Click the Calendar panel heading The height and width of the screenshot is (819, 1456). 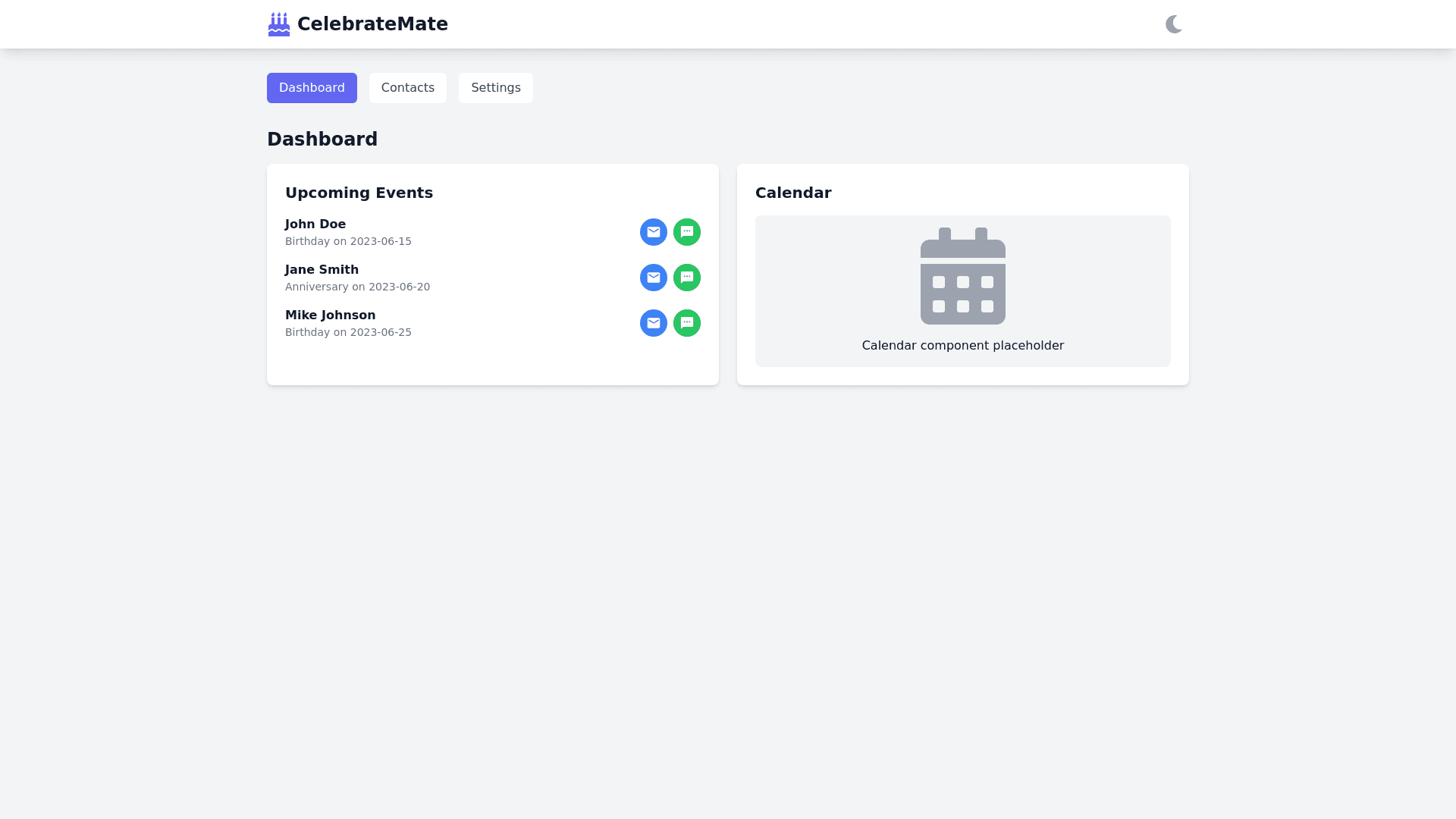click(793, 193)
